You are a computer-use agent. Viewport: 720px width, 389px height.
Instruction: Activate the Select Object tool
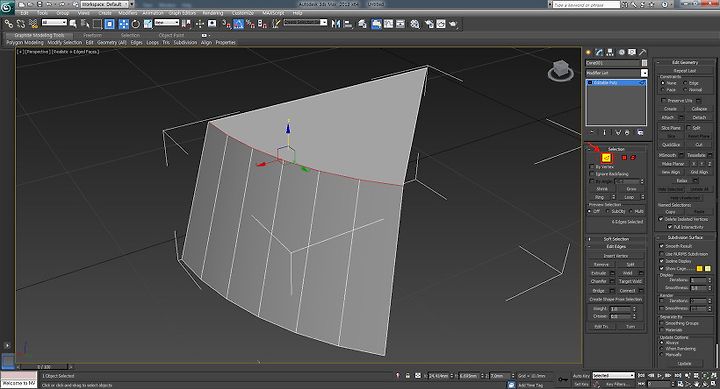tap(73, 24)
